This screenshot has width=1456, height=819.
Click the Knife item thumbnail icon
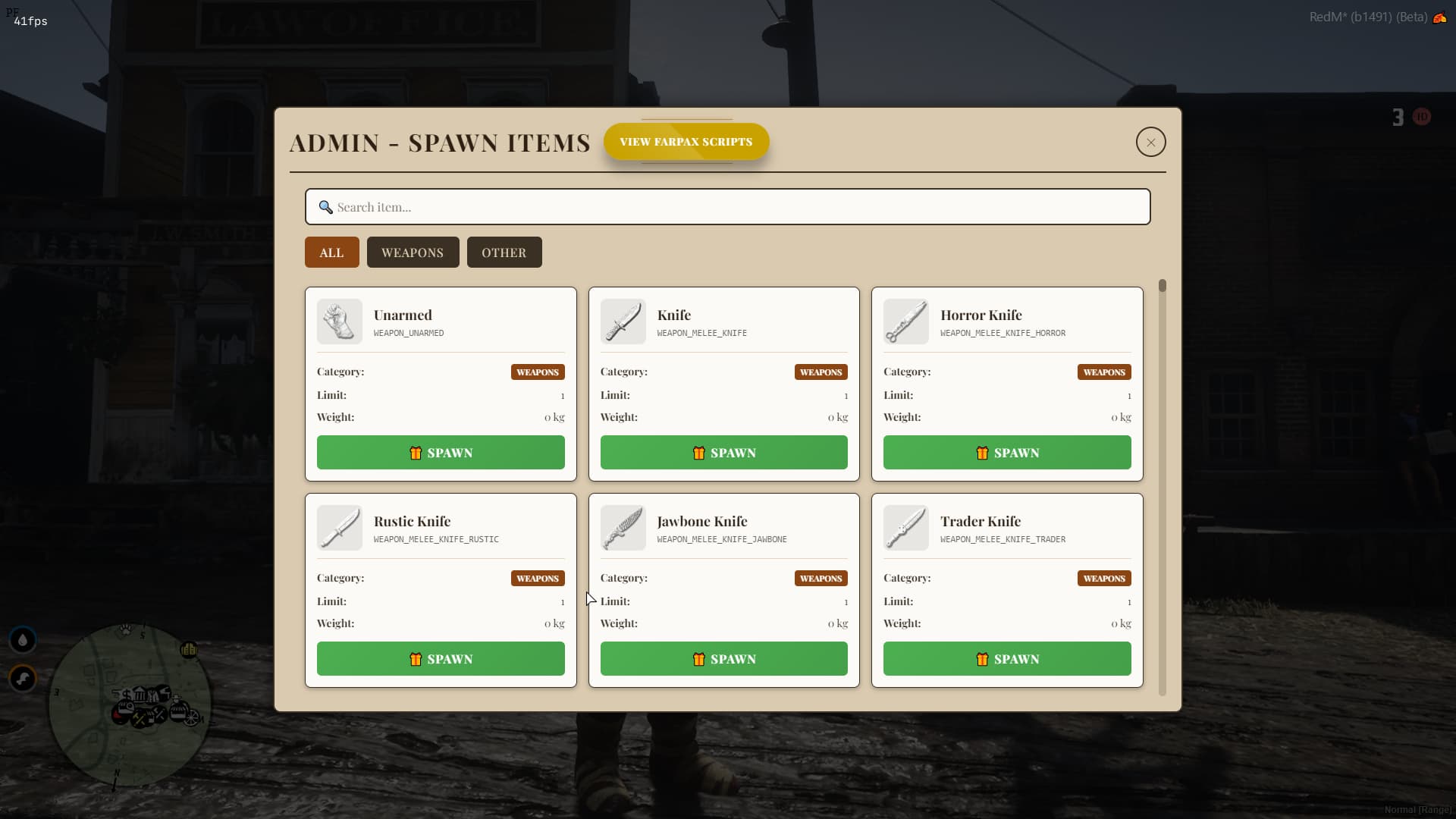[x=623, y=322]
